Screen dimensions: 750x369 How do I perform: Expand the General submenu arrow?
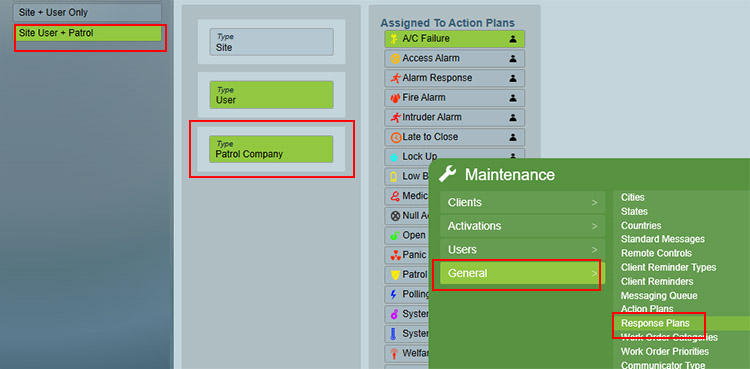[x=595, y=273]
